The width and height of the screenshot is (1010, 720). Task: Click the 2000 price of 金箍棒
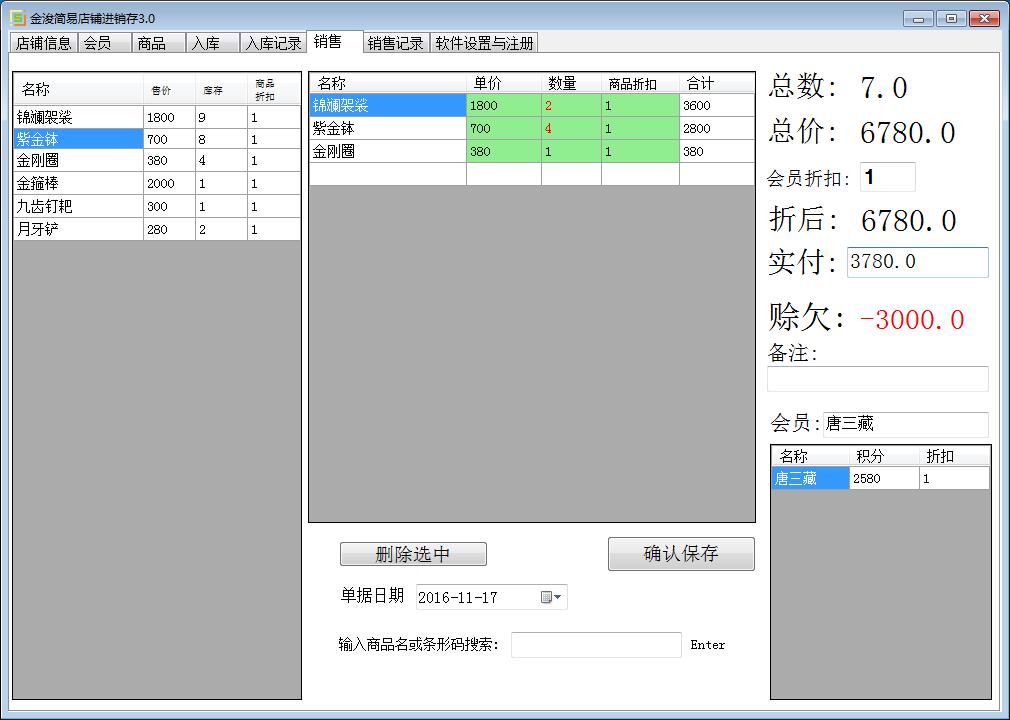(169, 184)
